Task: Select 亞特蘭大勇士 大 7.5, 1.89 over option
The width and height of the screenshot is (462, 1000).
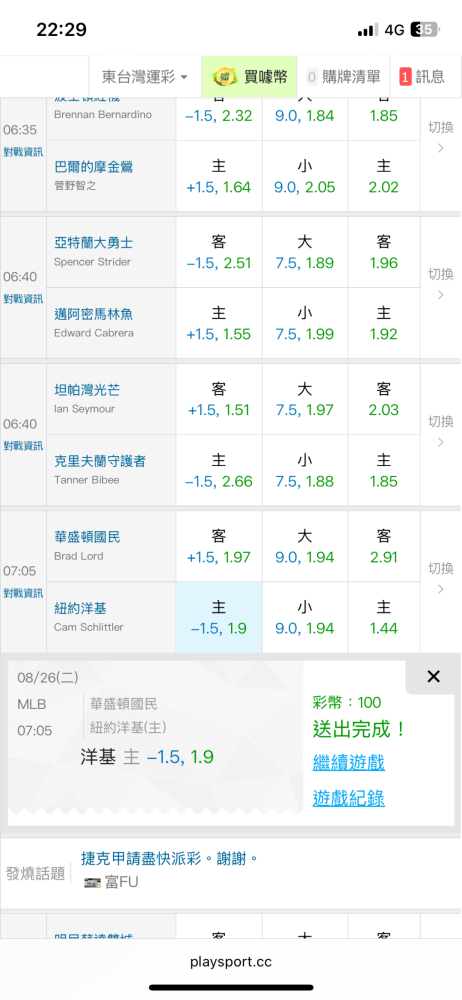Action: tap(305, 253)
